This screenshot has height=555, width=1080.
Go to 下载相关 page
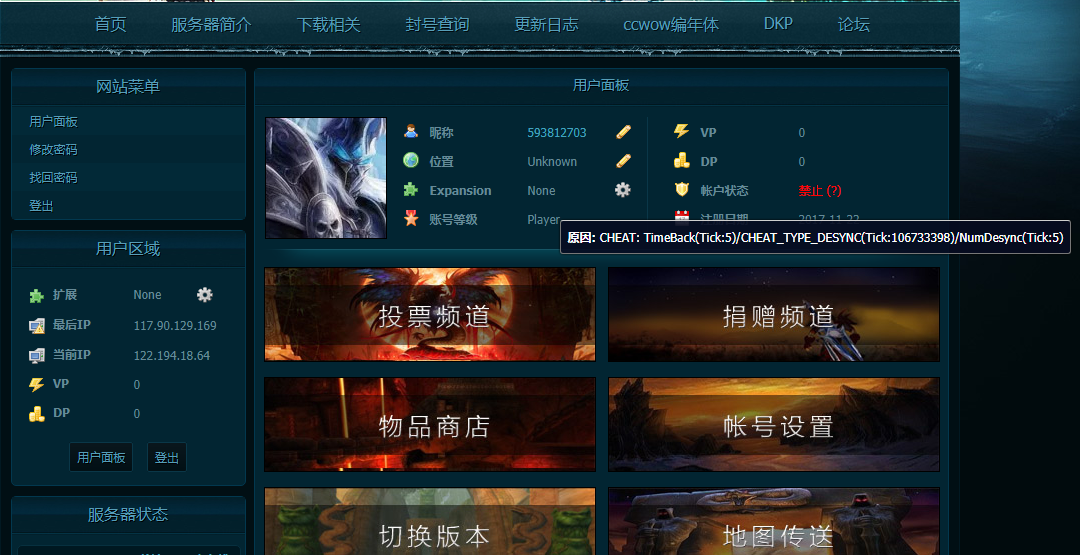329,25
